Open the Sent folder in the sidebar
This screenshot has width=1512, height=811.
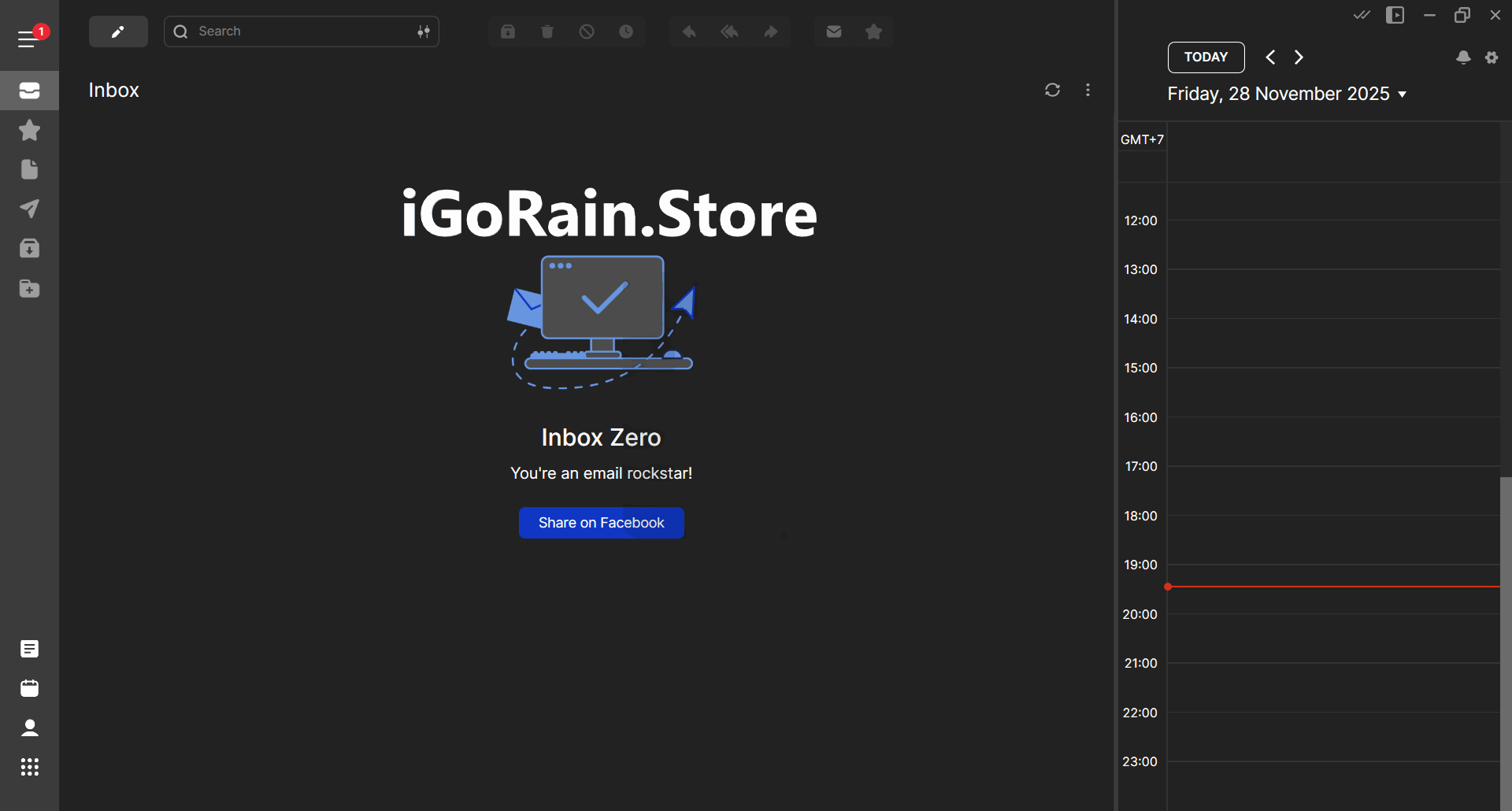point(29,209)
